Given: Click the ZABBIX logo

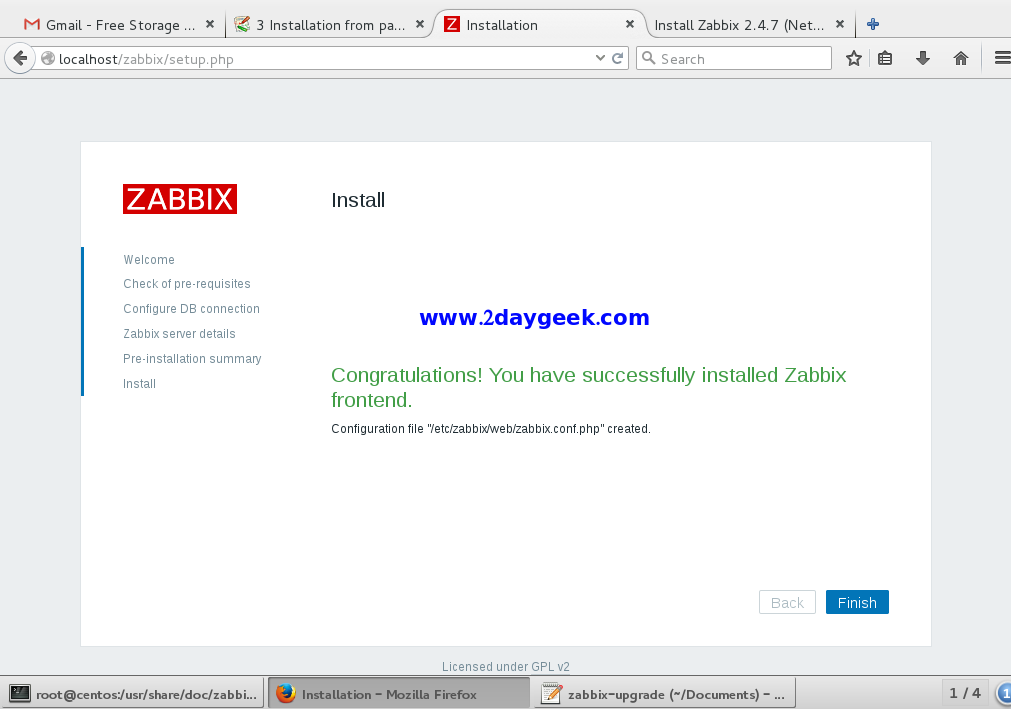Looking at the screenshot, I should [x=180, y=199].
